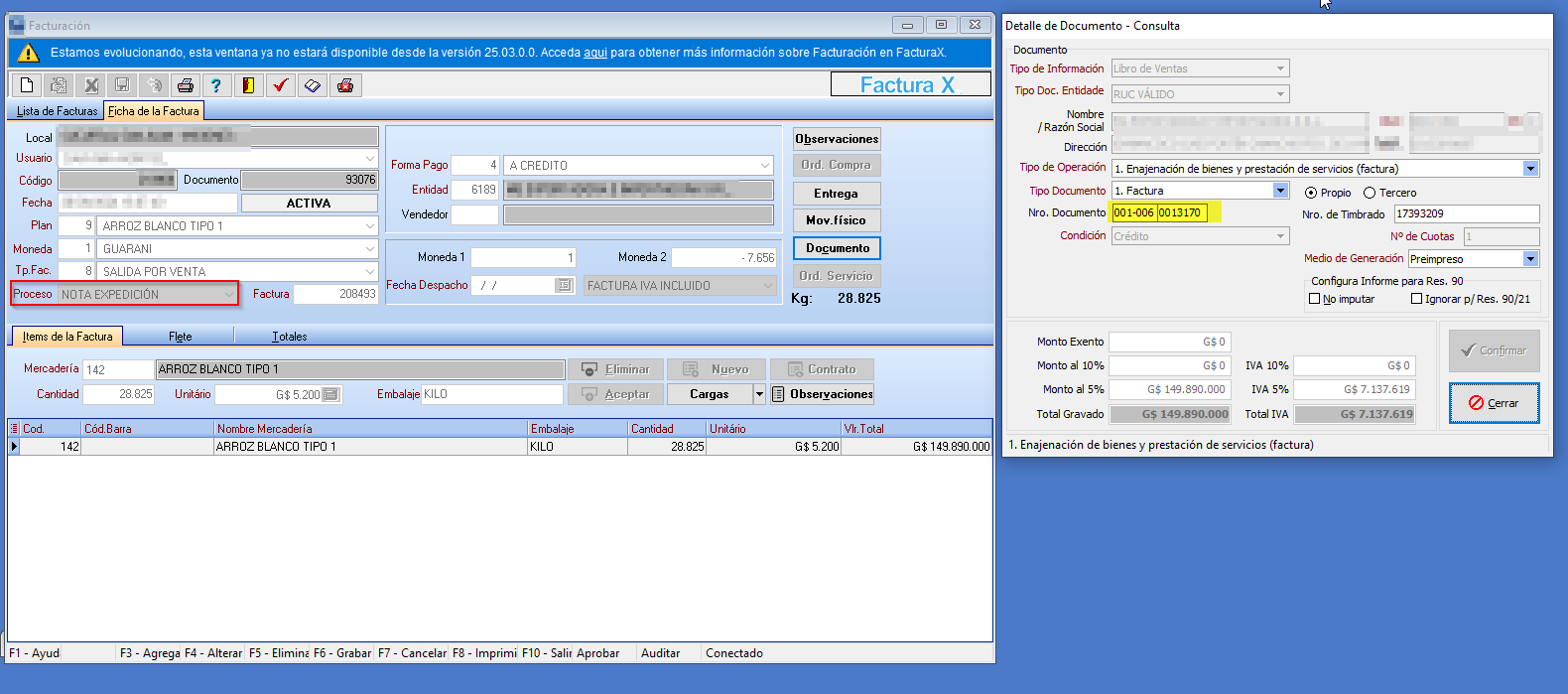Click the table corner selector icon
Image resolution: width=1568 pixels, height=694 pixels.
click(14, 429)
